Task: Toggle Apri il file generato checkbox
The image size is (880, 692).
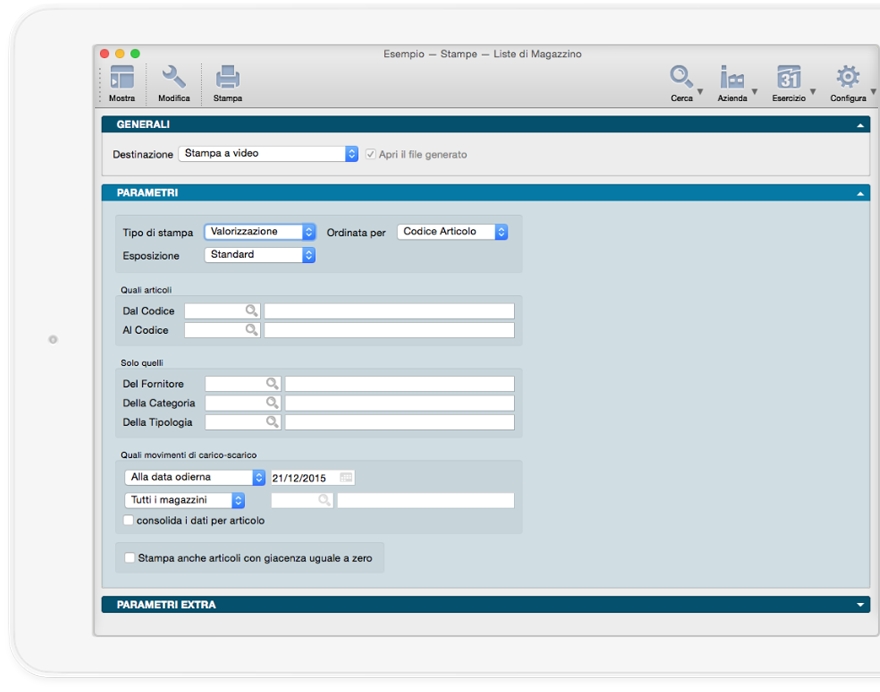Action: 370,154
